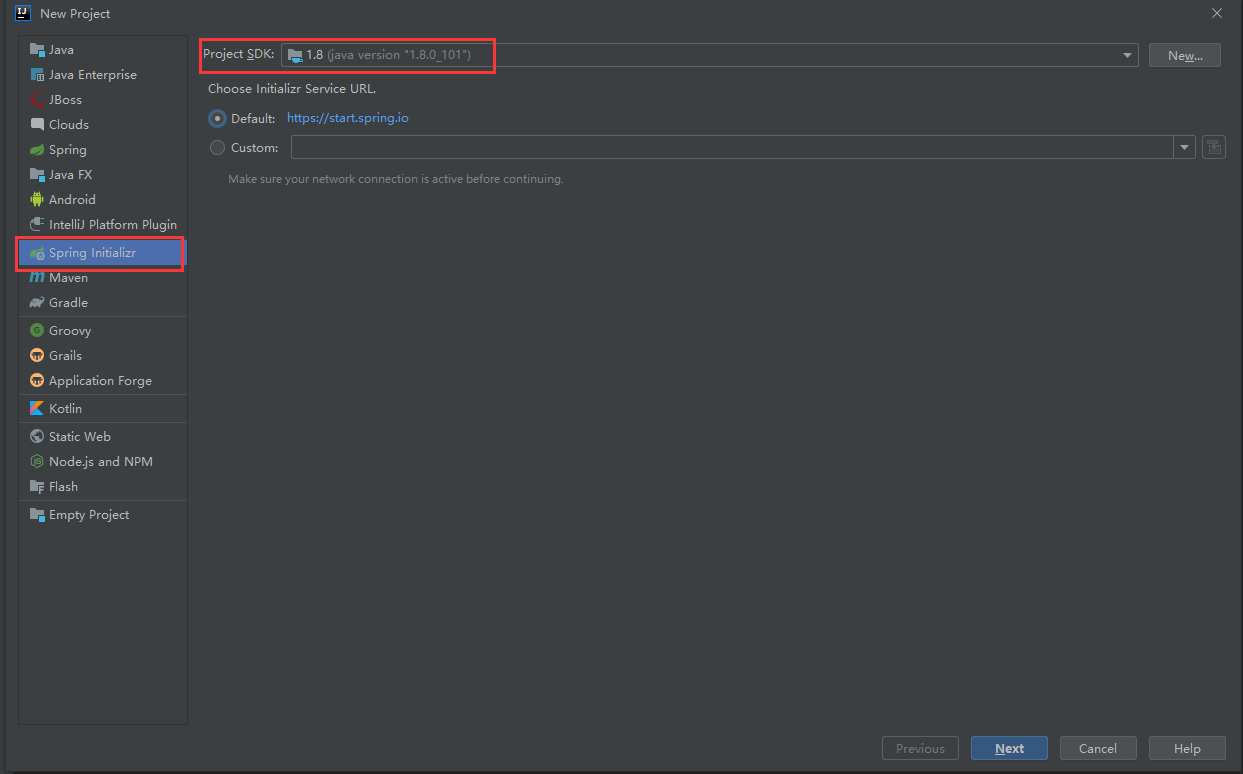The height and width of the screenshot is (774, 1243).
Task: Click the Next button
Action: pyautogui.click(x=1009, y=748)
